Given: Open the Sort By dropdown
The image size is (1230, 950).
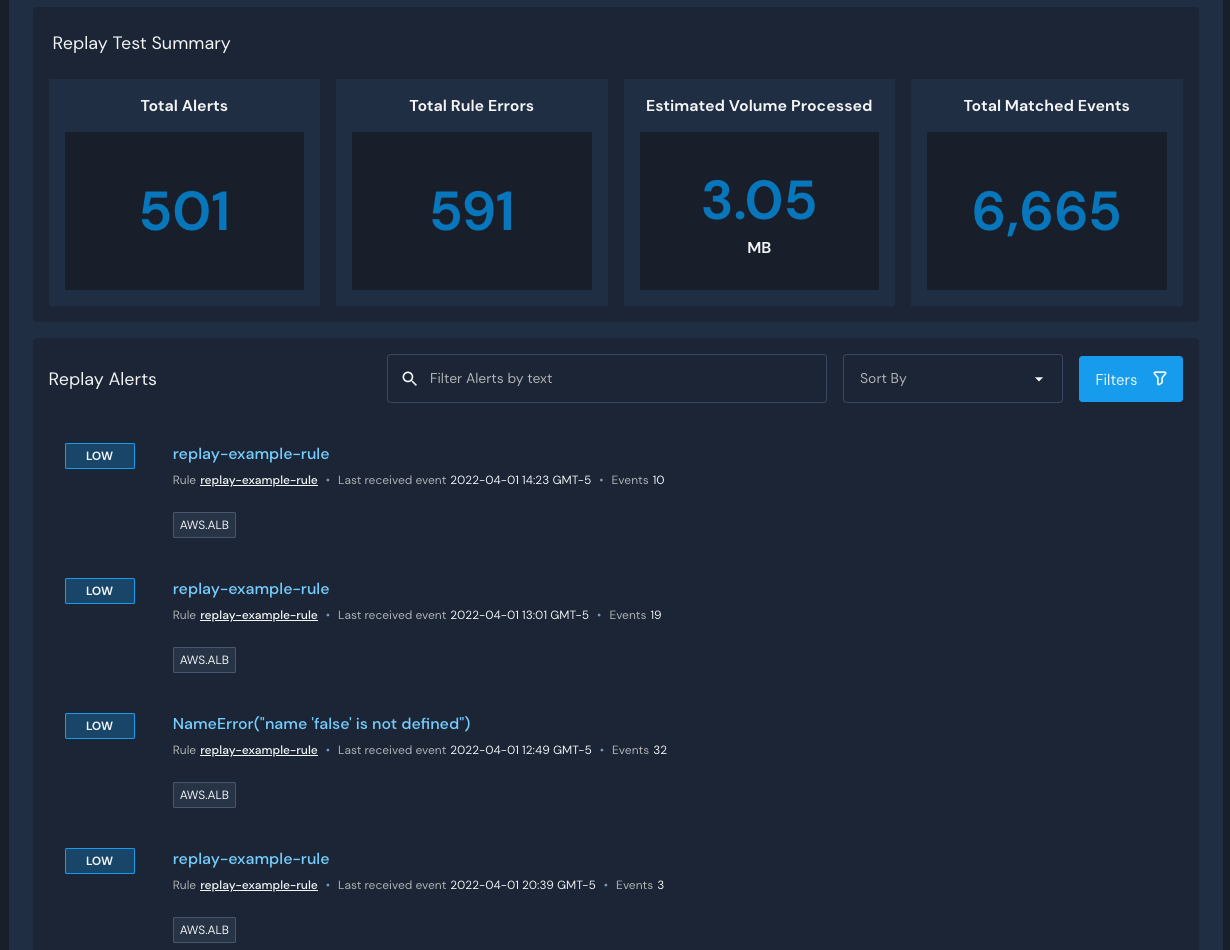Looking at the screenshot, I should [x=952, y=378].
